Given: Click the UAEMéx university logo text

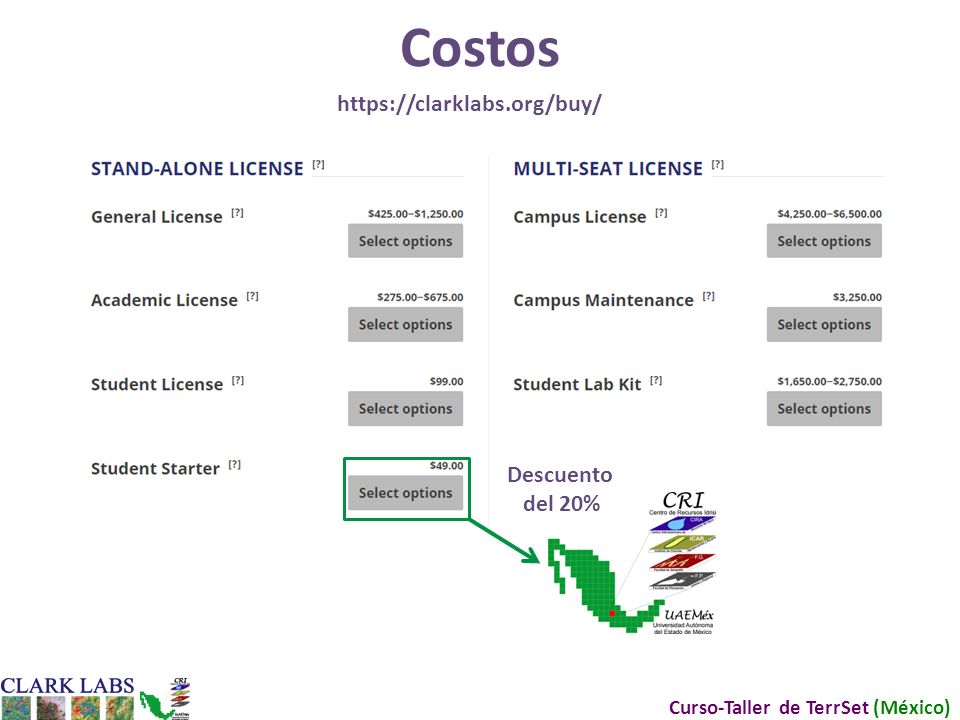Looking at the screenshot, I should point(689,615).
